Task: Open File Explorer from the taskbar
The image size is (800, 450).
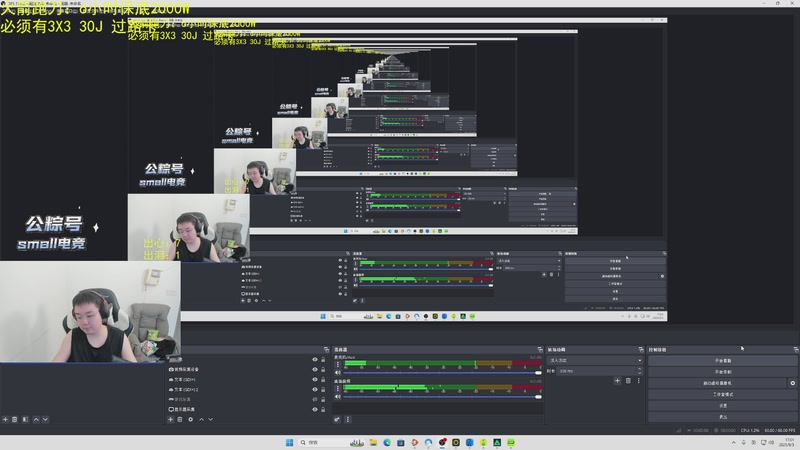Action: [373, 442]
